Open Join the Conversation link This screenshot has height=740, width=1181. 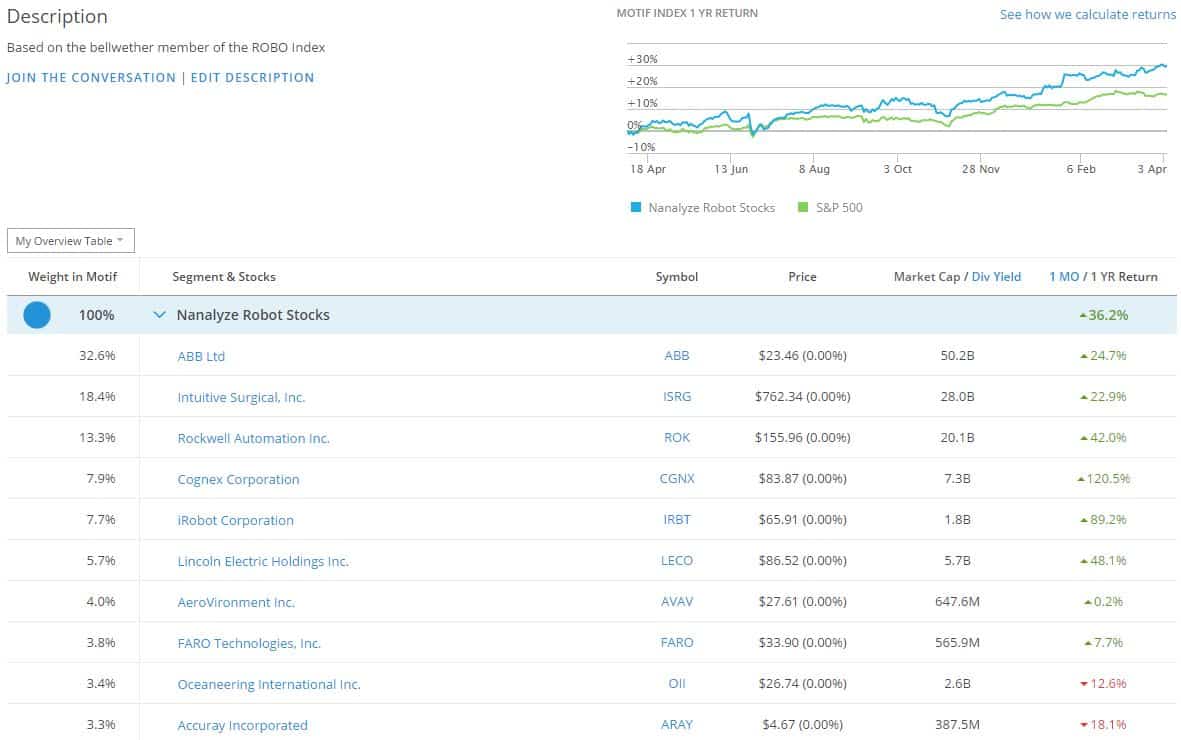91,78
